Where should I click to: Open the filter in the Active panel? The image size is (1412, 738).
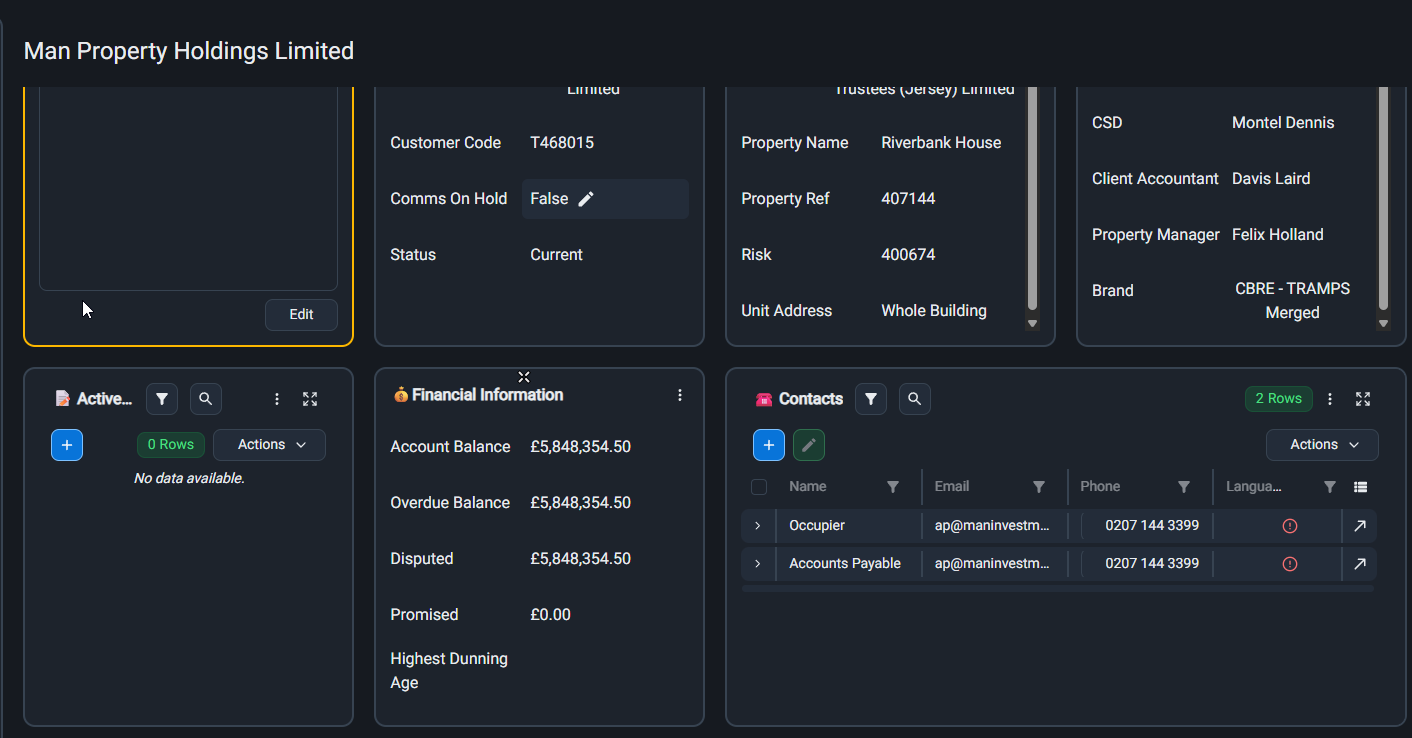tap(162, 399)
